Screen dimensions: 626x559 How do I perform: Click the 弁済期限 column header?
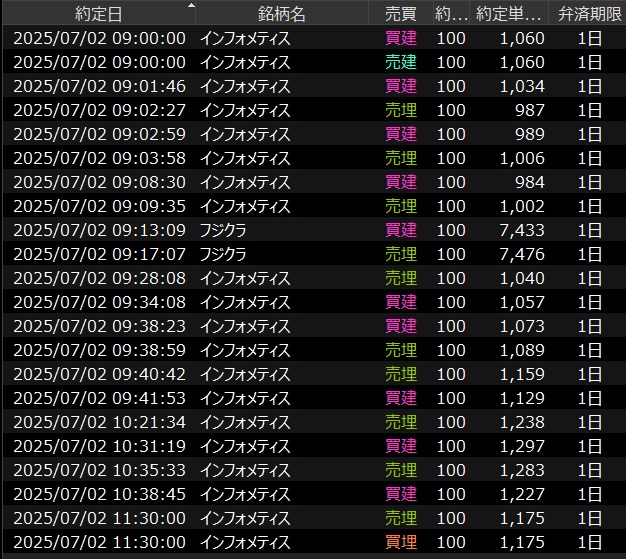[x=589, y=14]
